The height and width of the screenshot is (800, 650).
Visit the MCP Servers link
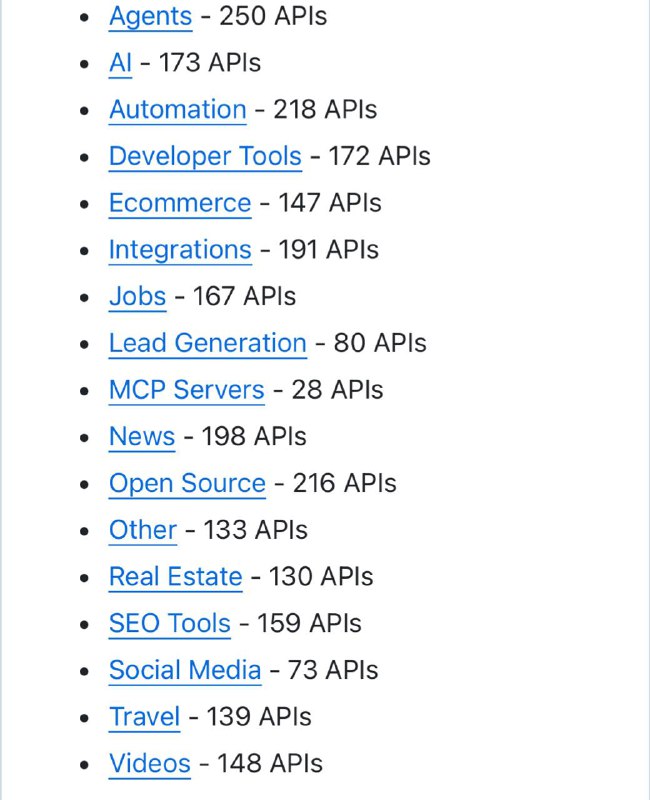(x=186, y=390)
